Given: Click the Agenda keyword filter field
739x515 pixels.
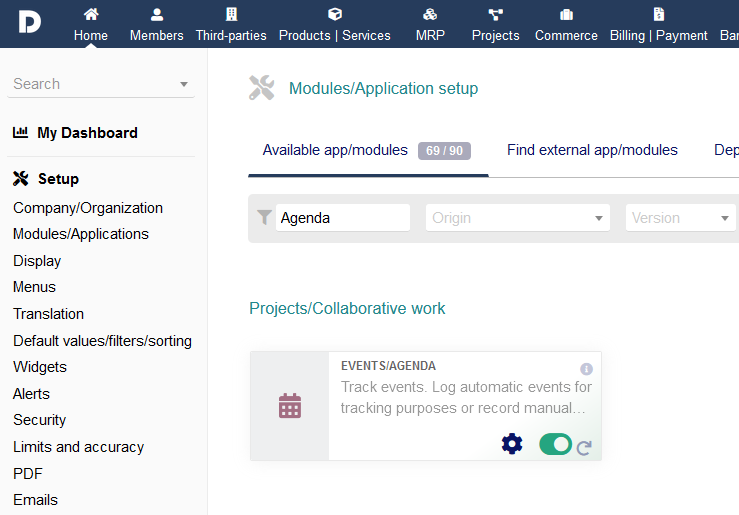Looking at the screenshot, I should [342, 218].
